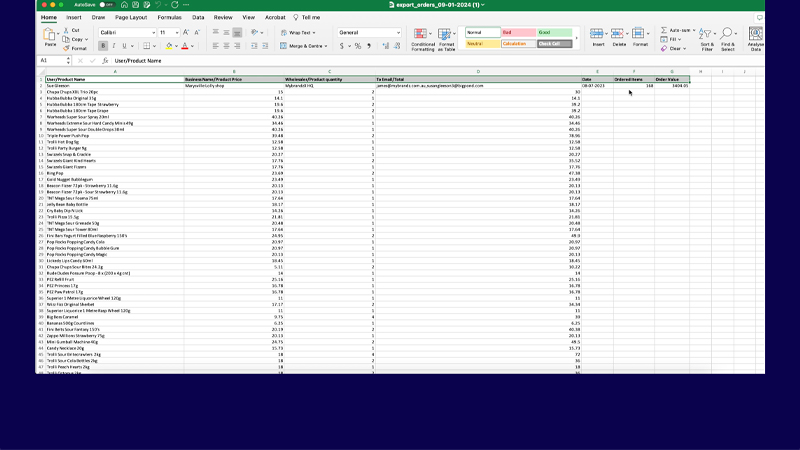Open the Formulas ribbon tab
Screen dimensions: 800x450
(169, 17)
